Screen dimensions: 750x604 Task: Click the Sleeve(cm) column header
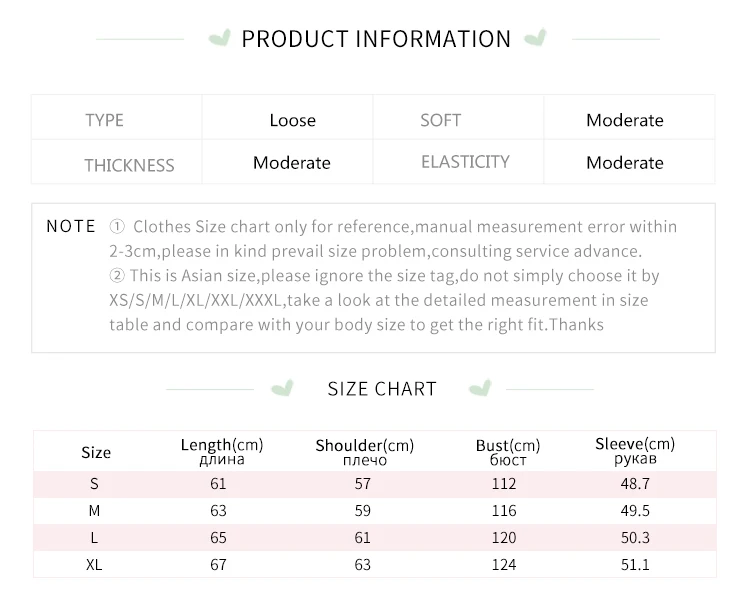point(635,451)
